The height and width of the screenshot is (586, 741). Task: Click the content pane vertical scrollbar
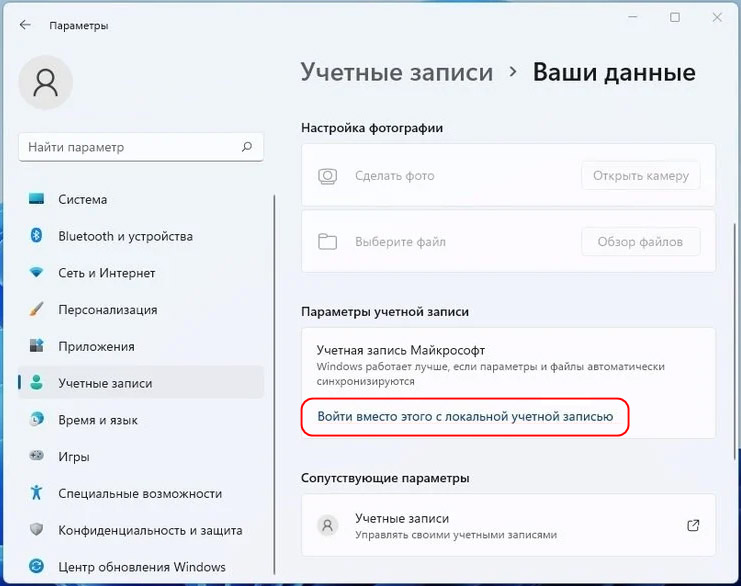[734, 340]
